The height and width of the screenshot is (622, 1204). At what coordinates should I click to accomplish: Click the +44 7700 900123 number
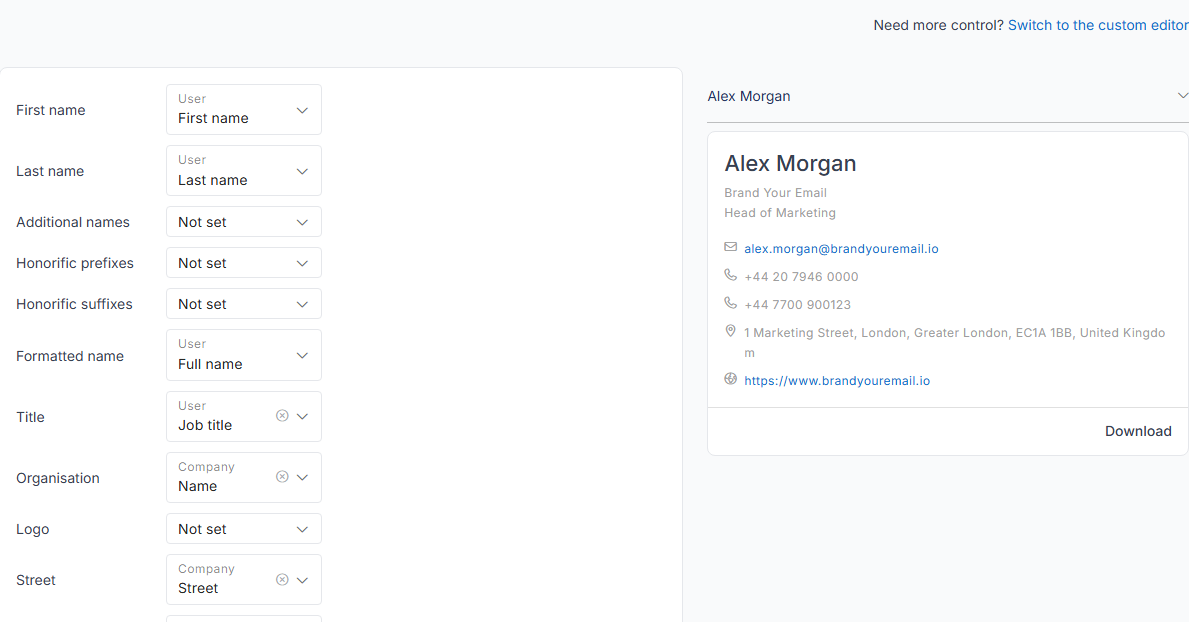point(797,304)
